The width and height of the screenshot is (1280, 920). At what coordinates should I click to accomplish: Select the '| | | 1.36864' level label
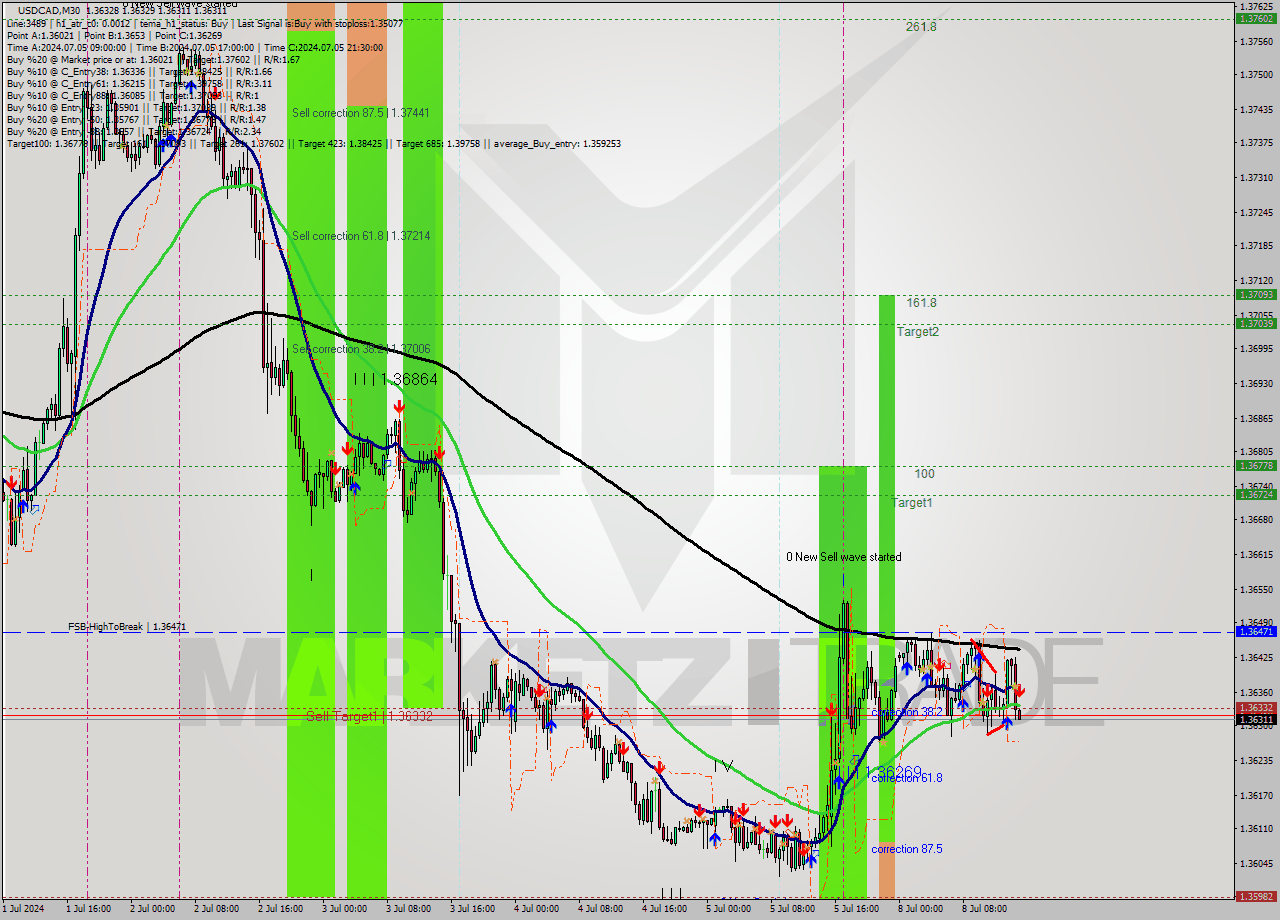tap(396, 380)
